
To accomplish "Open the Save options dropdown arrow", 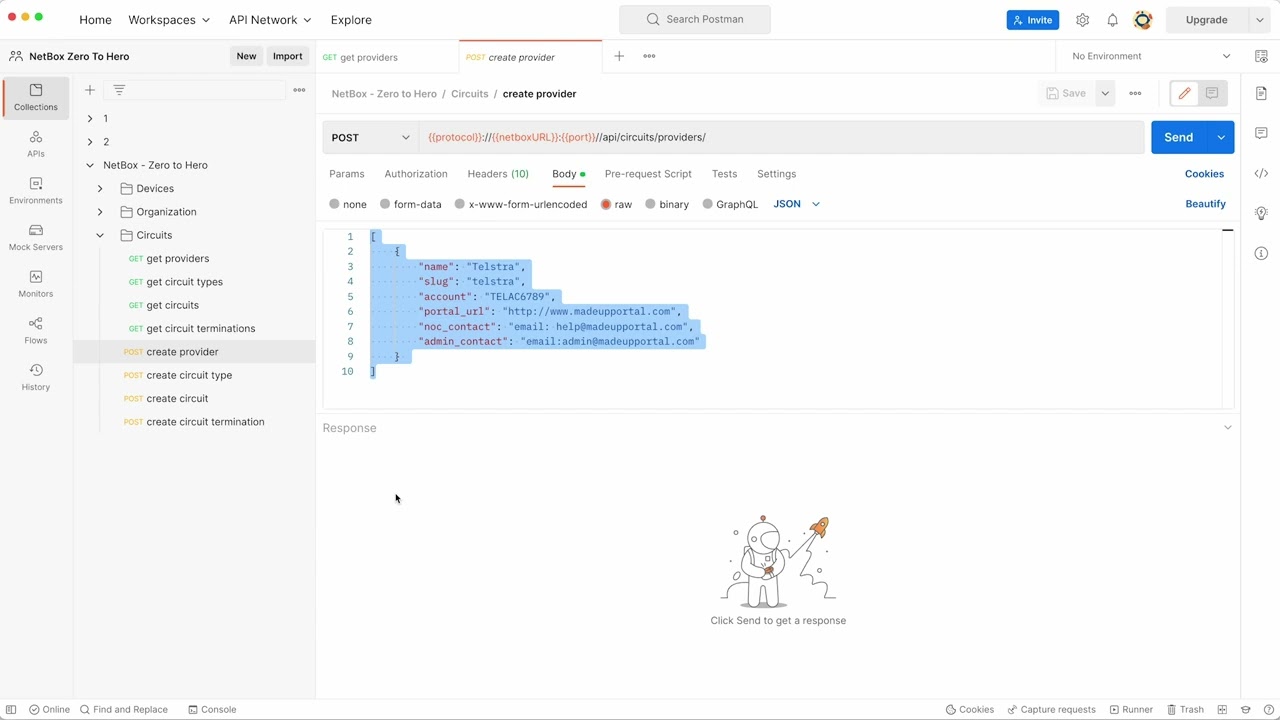I will 1105,93.
